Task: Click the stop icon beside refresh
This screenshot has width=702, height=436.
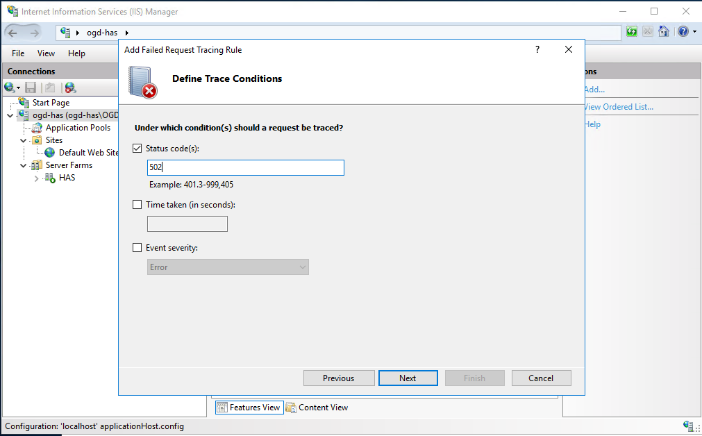Action: pyautogui.click(x=647, y=32)
